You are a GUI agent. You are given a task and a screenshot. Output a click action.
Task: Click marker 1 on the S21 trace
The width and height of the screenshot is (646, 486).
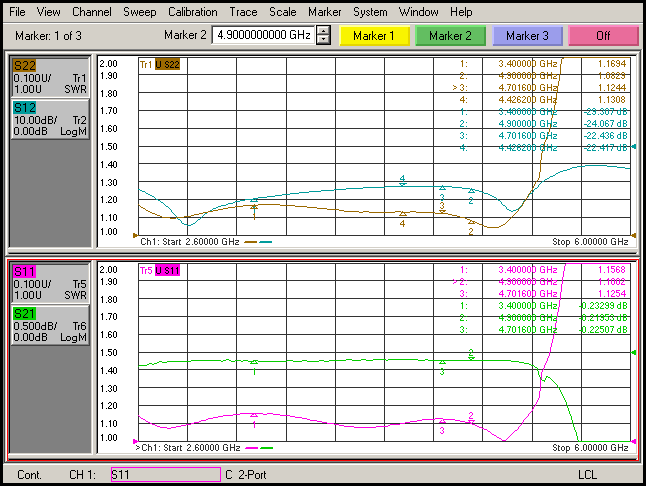point(255,363)
